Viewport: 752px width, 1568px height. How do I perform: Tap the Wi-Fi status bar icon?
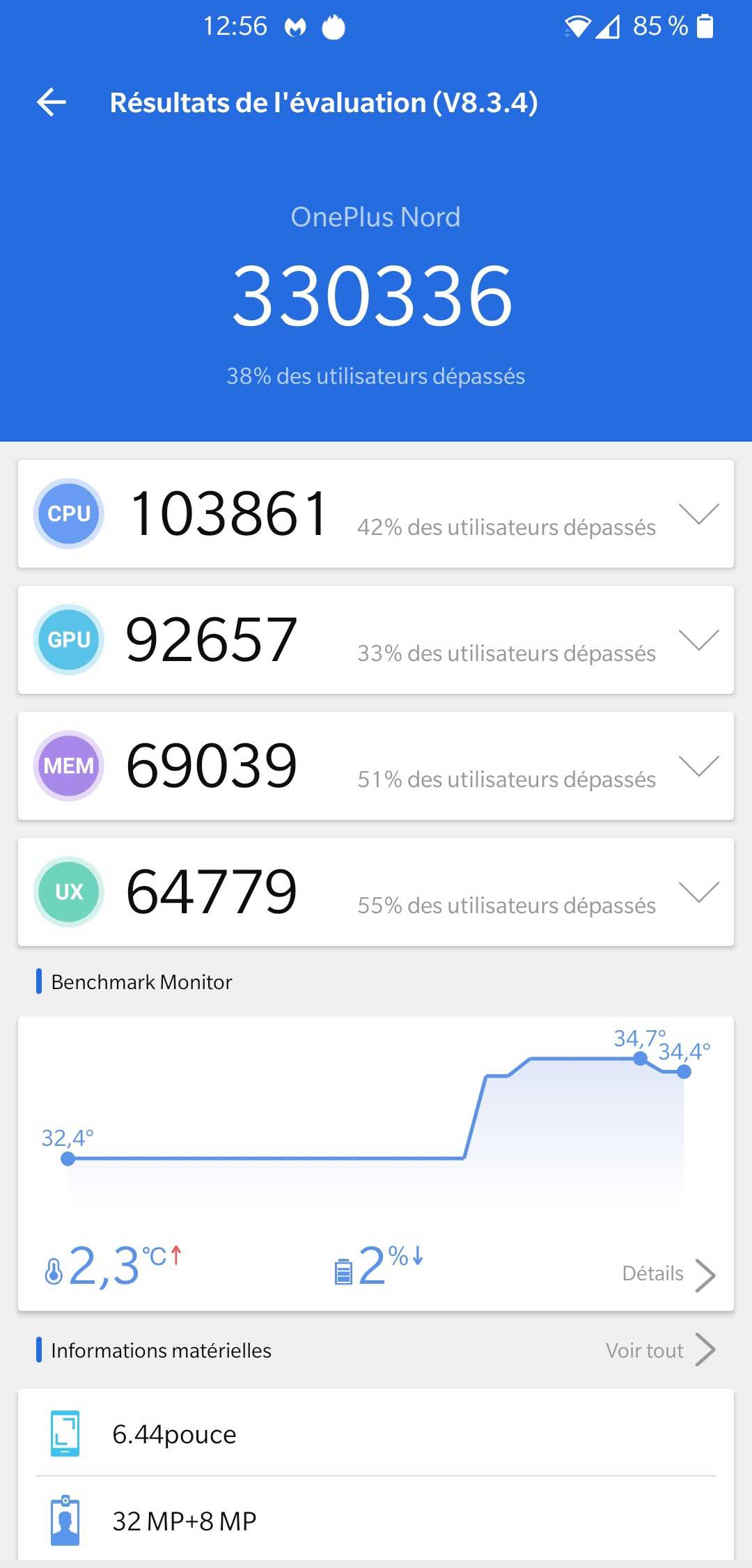click(x=577, y=27)
